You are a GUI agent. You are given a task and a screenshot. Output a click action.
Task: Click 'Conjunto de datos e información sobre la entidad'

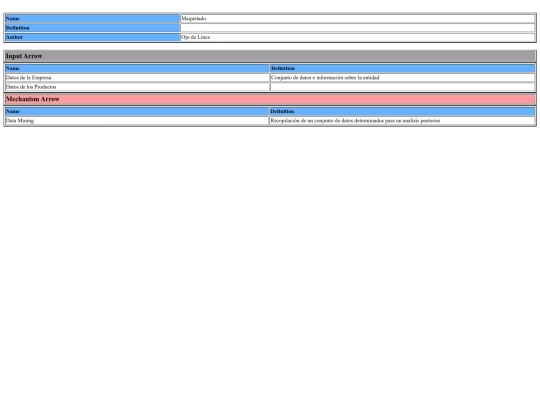402,78
